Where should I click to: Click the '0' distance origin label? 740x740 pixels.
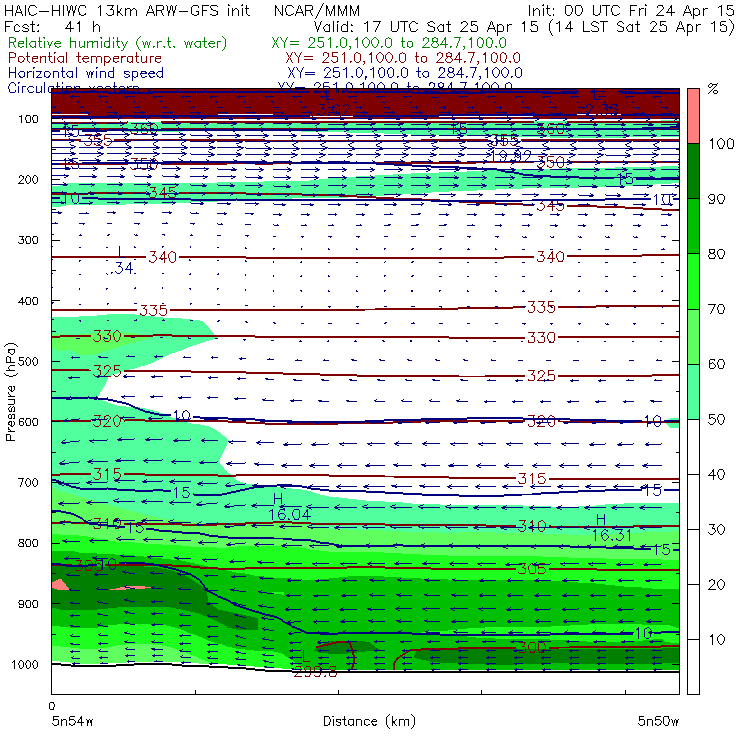pos(52,706)
